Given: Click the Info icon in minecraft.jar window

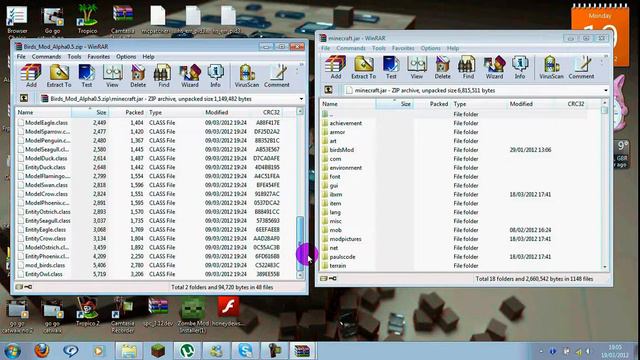Looking at the screenshot, I should pos(520,67).
